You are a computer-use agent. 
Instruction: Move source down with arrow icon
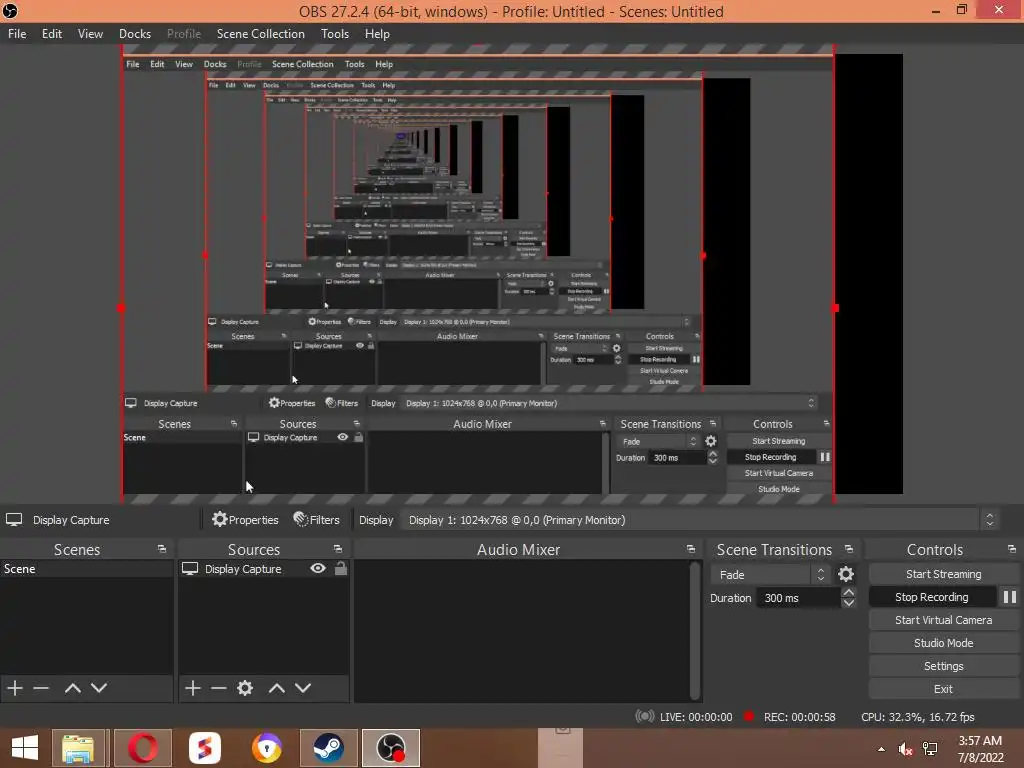[x=302, y=688]
